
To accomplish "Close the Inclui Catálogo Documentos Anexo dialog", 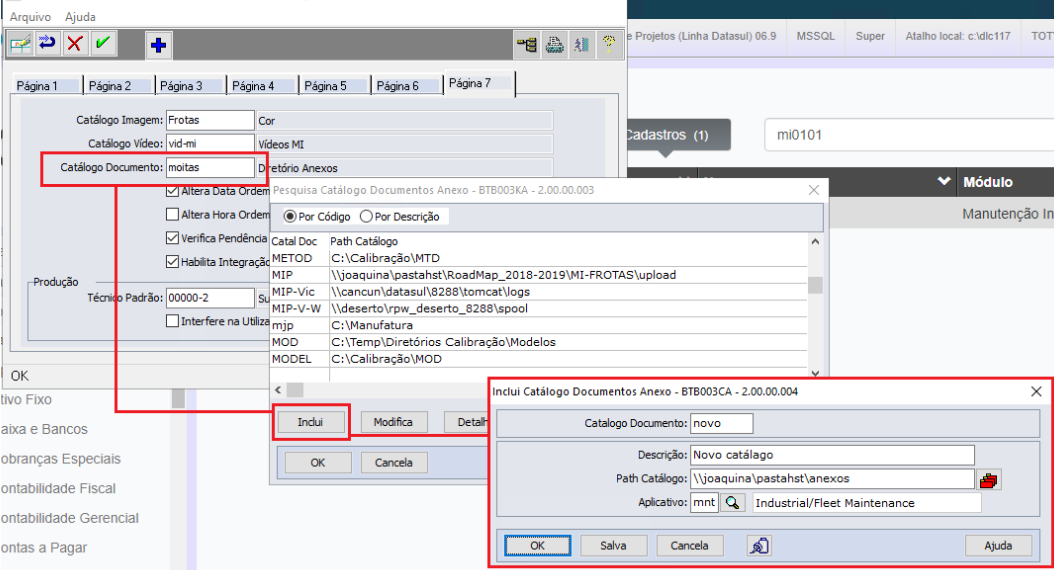I will tap(1036, 391).
